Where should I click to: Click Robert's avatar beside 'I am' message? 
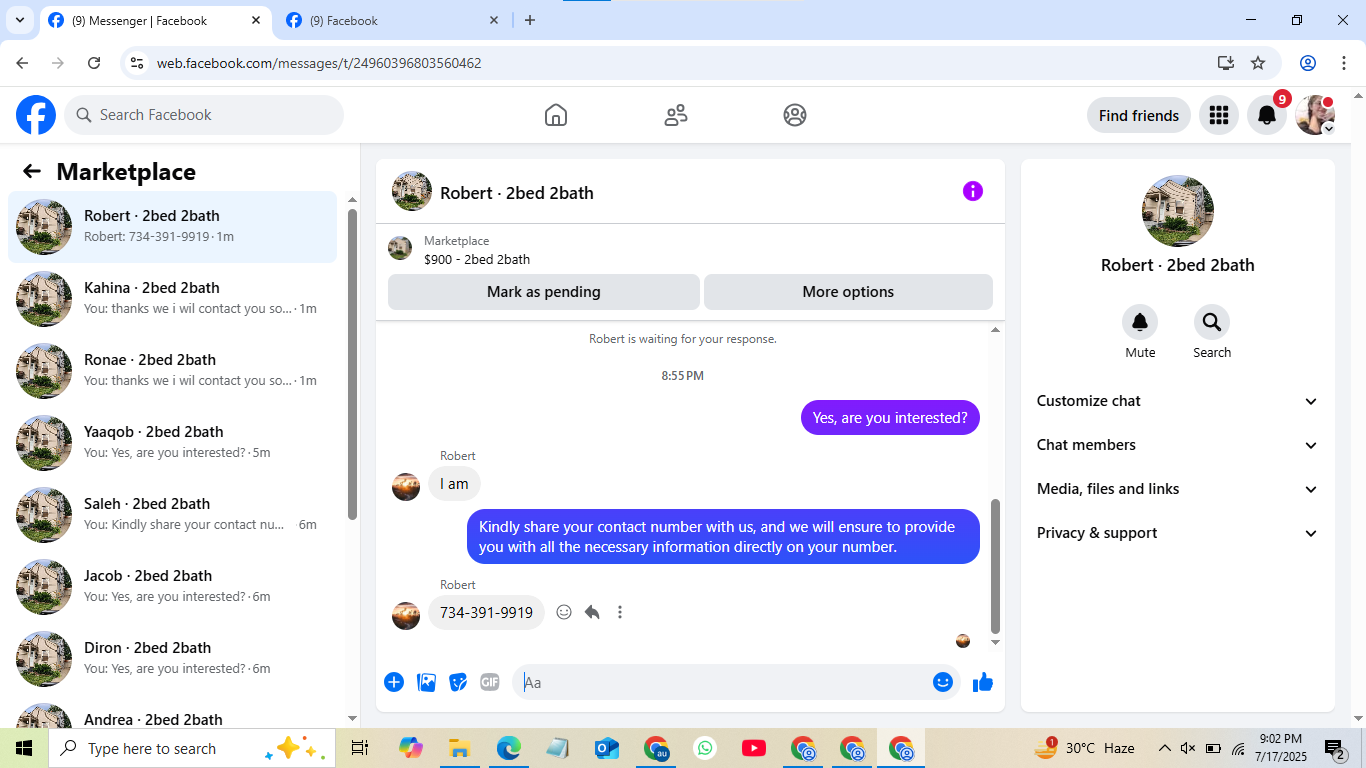click(406, 486)
